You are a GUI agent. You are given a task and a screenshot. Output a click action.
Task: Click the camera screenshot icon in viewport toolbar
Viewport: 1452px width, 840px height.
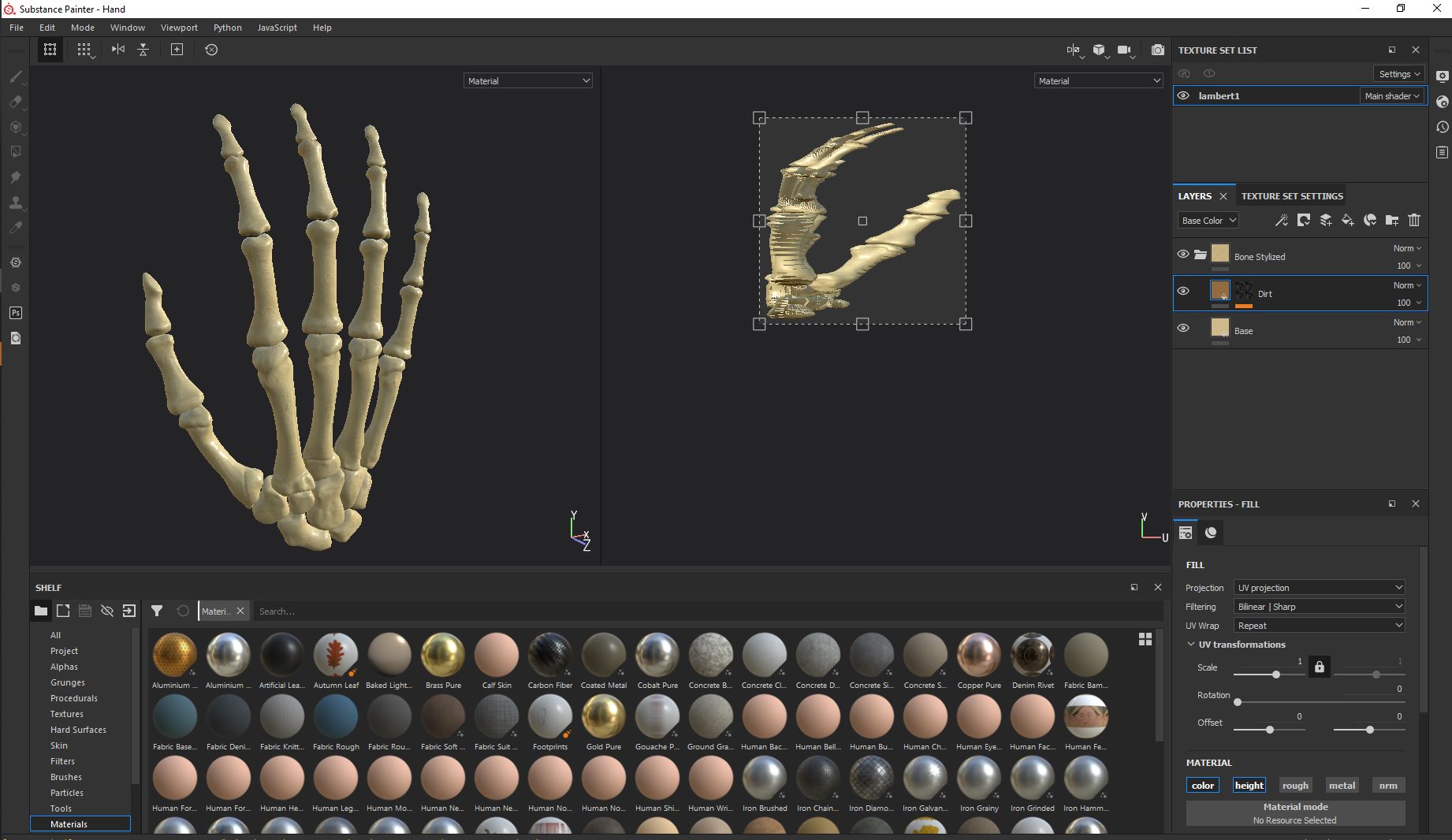1157,50
